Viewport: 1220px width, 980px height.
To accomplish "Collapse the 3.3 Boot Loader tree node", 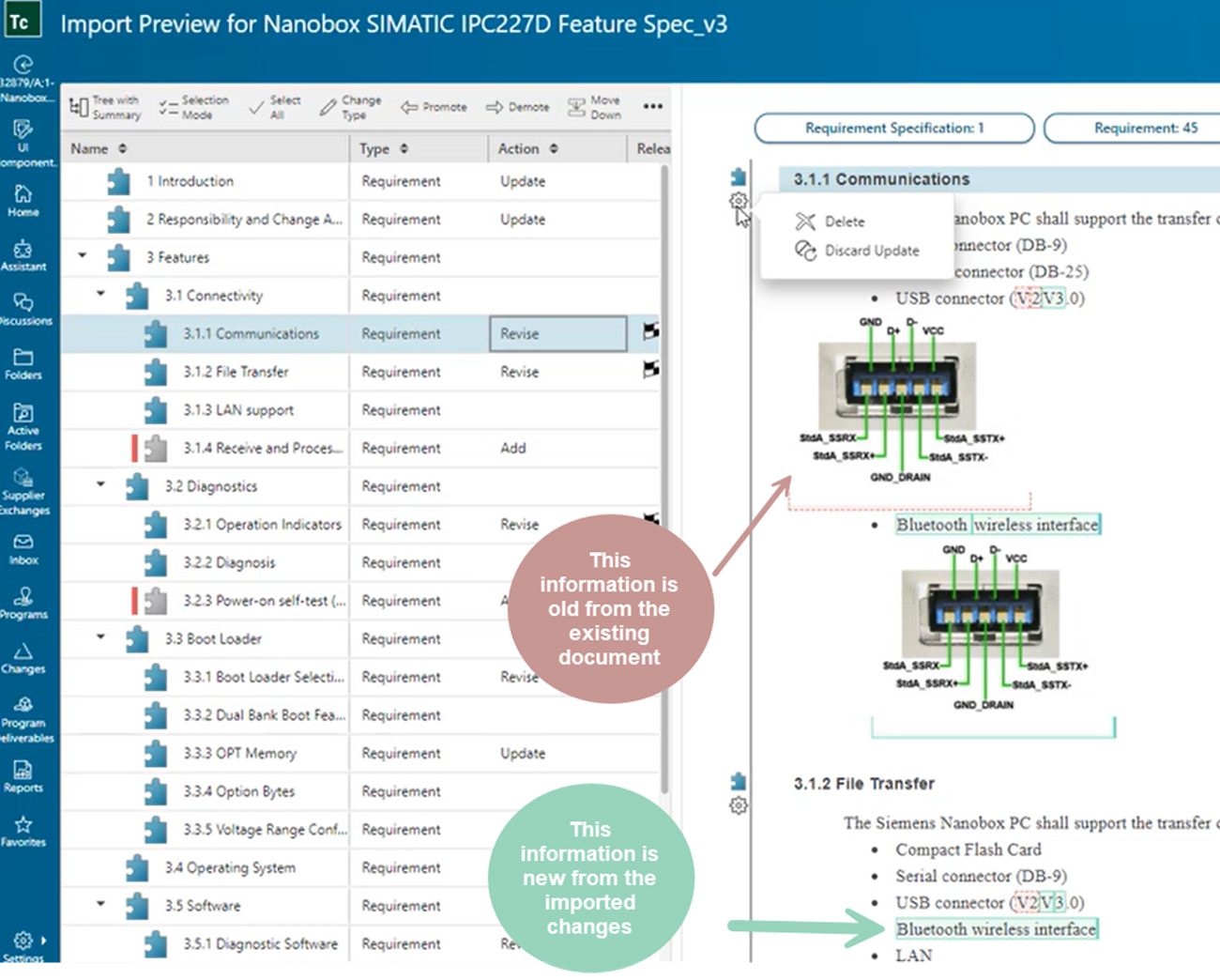I will click(100, 636).
